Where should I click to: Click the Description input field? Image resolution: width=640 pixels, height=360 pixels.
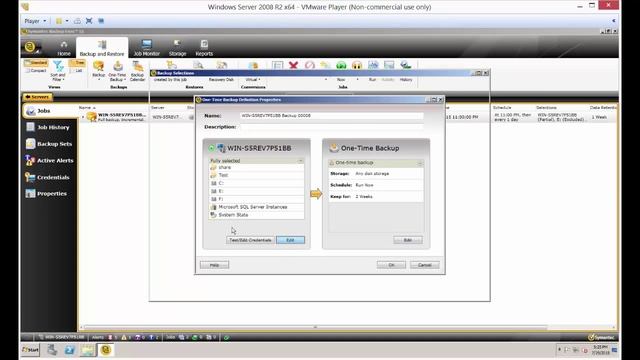pyautogui.click(x=331, y=127)
